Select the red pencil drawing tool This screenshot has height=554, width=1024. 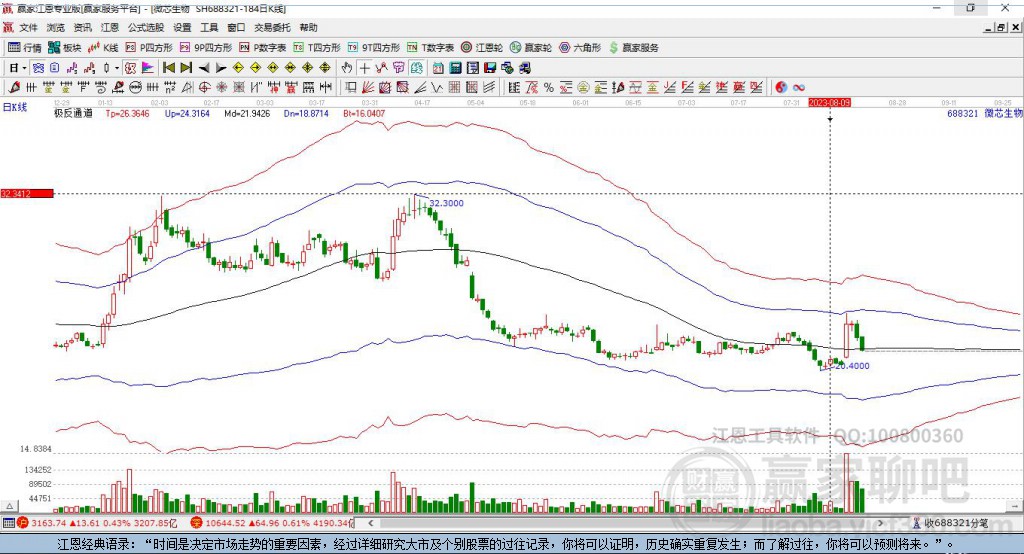point(14,87)
